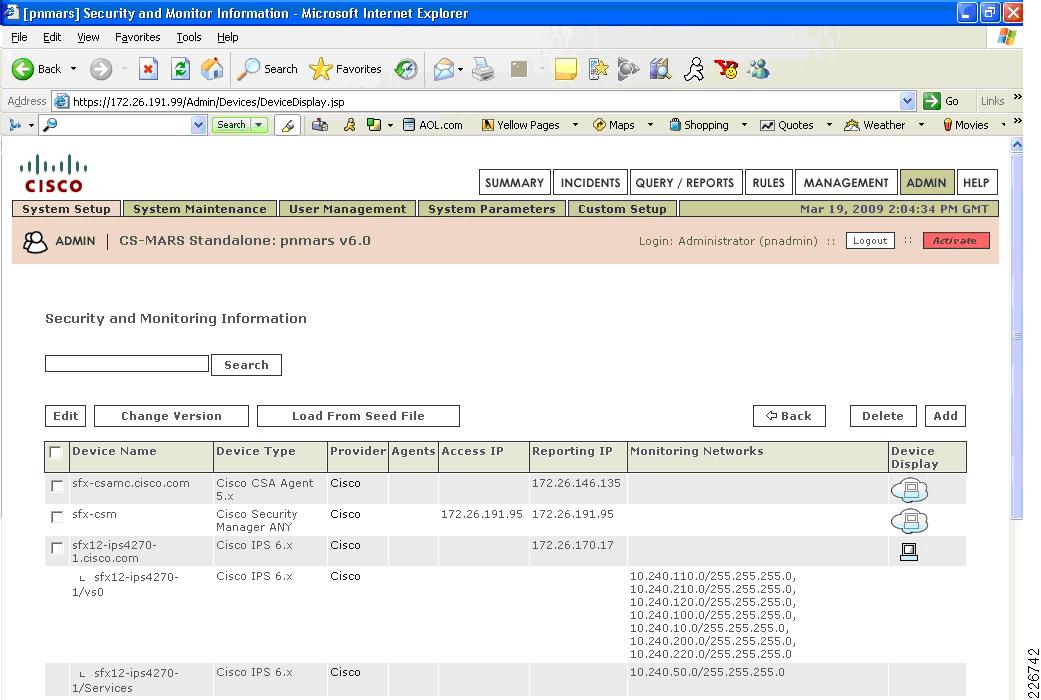Click the green Go arrow icon
Image resolution: width=1041 pixels, height=700 pixels.
point(931,101)
